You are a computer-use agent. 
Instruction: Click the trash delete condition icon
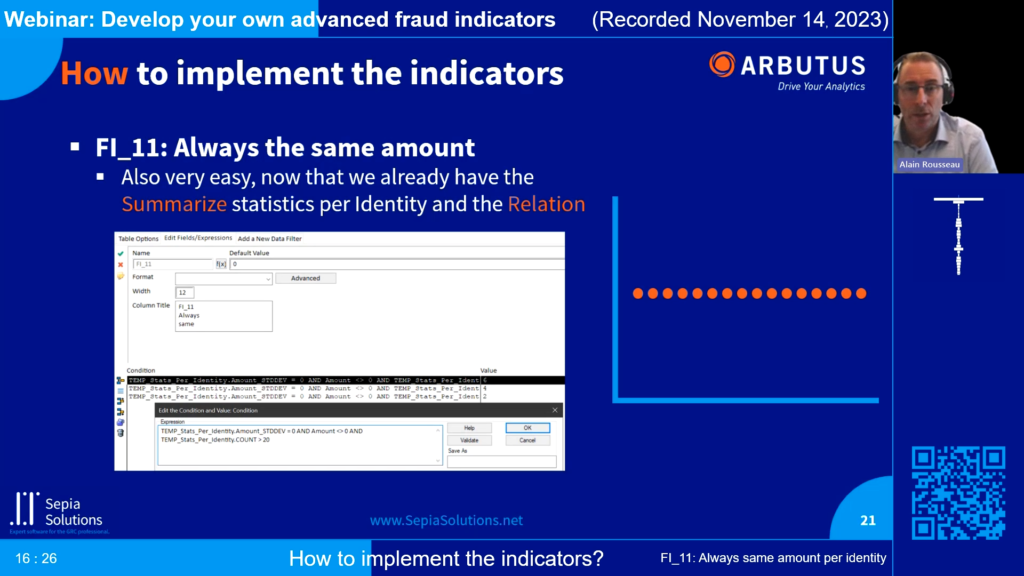(121, 432)
